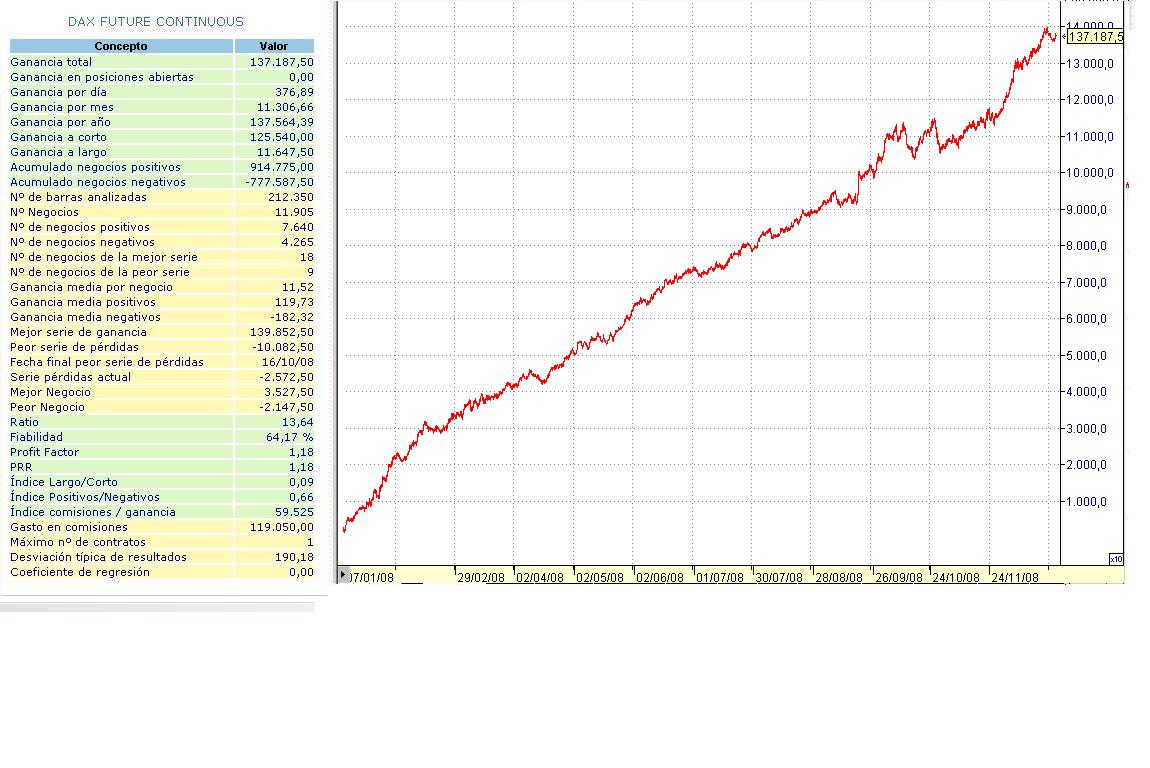Click the Ganancia media por negocio value 11,52
1150x768 pixels.
click(298, 288)
